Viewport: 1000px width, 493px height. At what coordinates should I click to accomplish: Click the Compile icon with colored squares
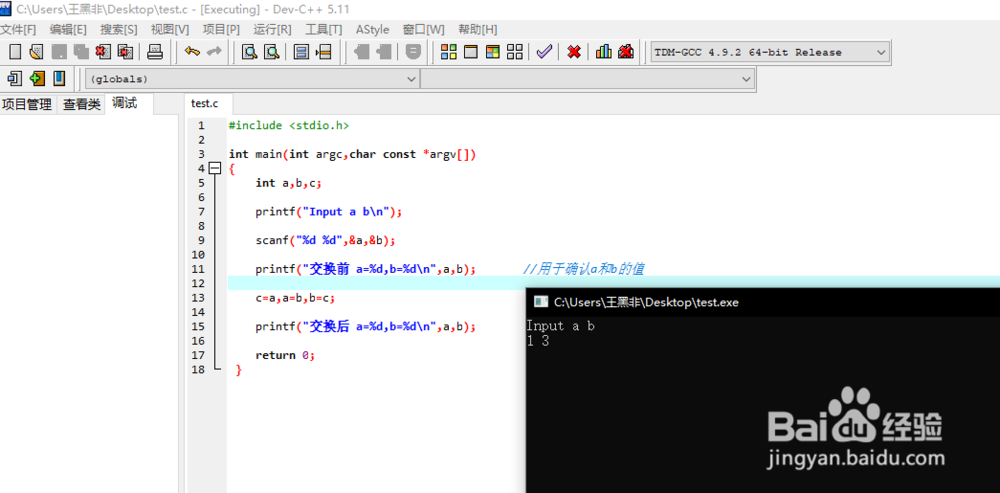449,52
